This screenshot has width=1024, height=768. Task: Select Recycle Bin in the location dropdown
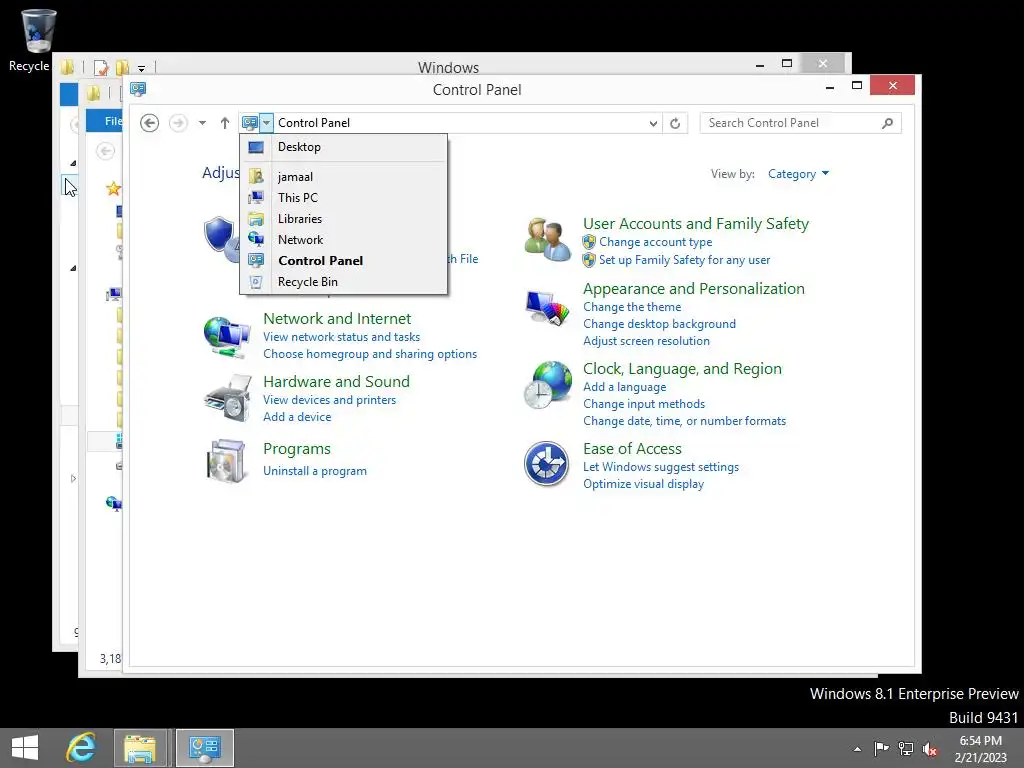[x=344, y=281]
